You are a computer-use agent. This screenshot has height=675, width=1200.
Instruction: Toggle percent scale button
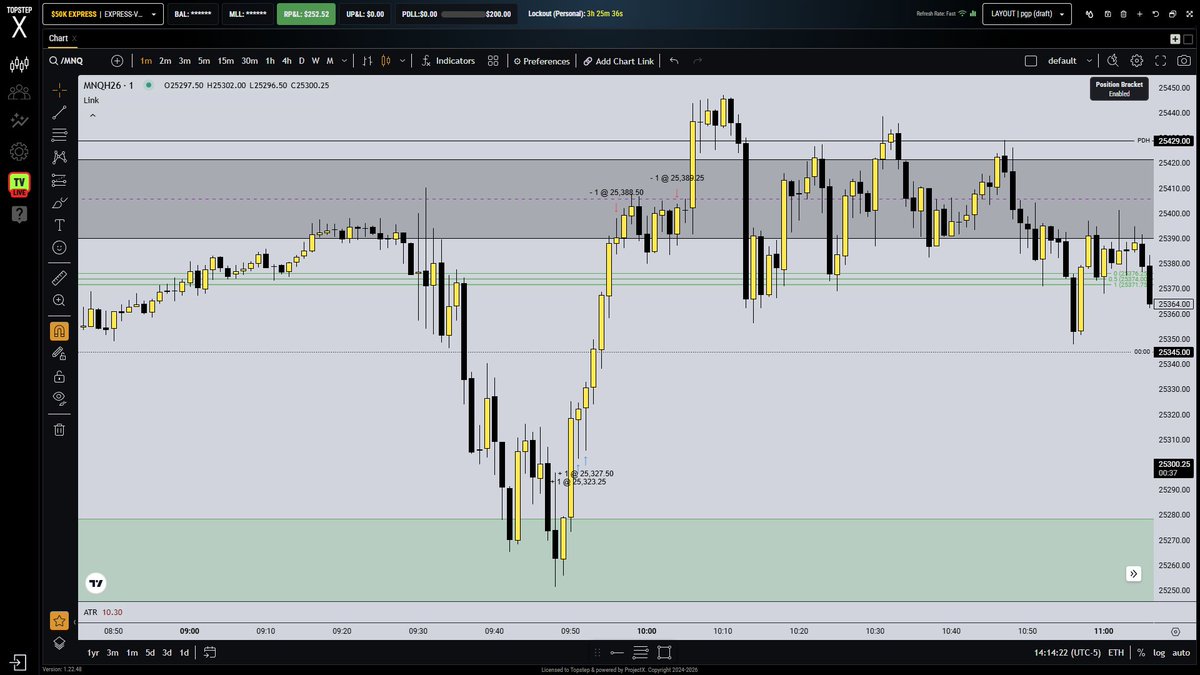point(1140,652)
